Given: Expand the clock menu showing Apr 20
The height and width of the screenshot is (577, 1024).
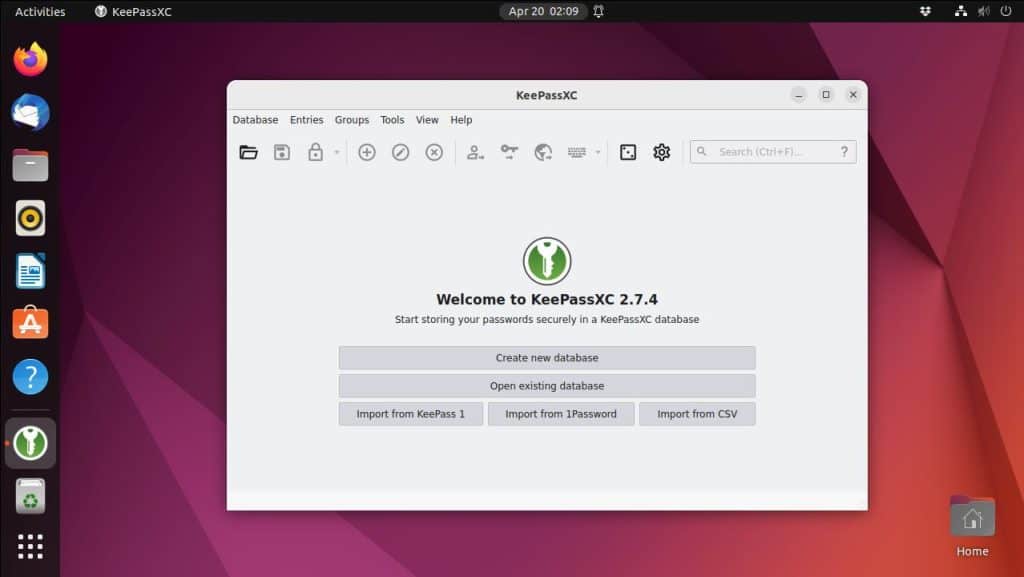Looking at the screenshot, I should tap(543, 11).
